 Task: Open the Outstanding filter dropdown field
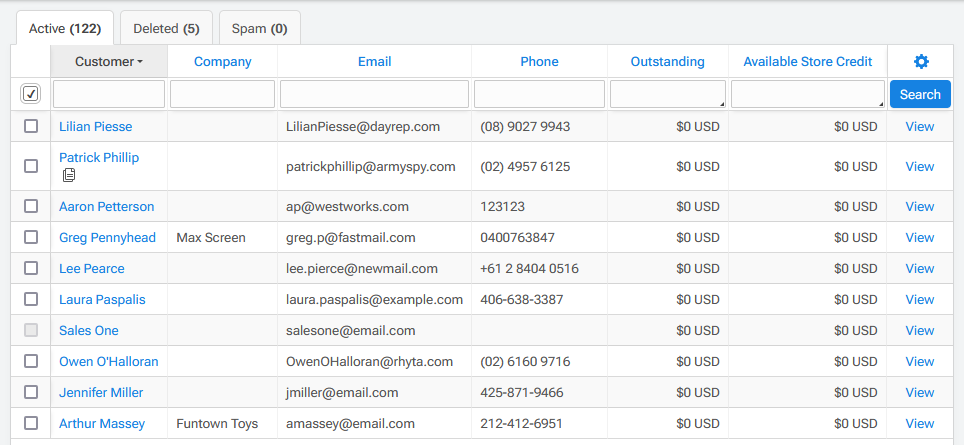point(668,94)
